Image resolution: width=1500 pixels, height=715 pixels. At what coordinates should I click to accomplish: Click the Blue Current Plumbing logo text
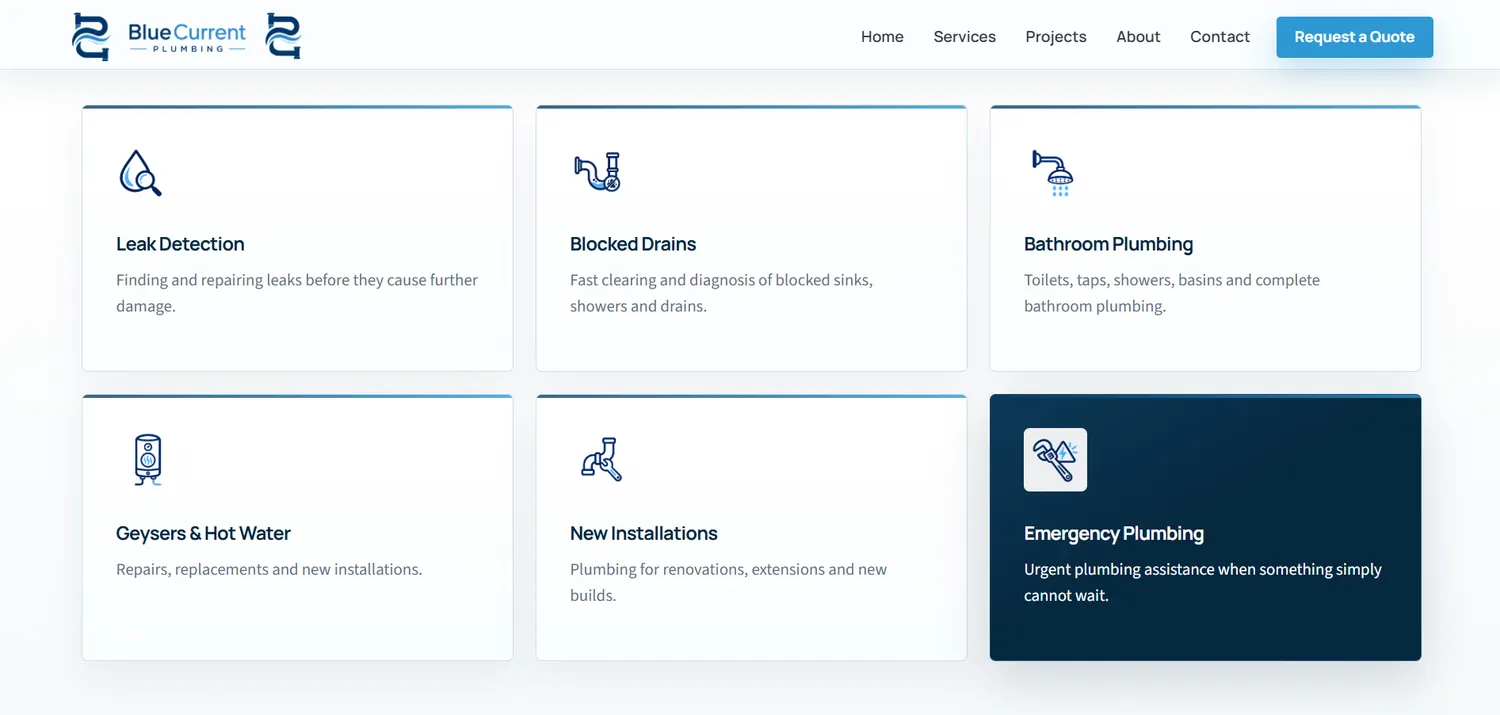tap(187, 37)
